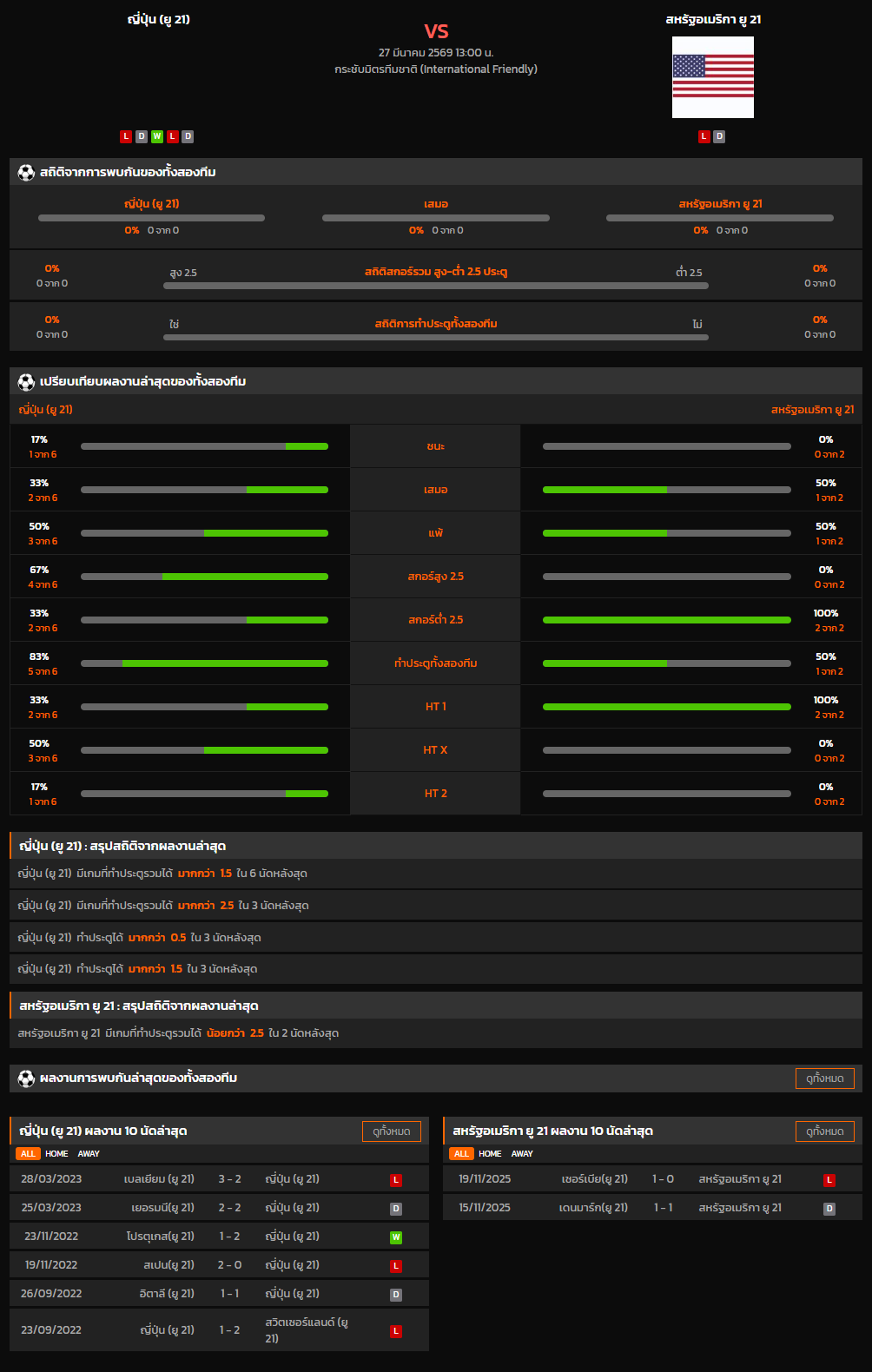872x1372 pixels.
Task: Click view-all button in Japan U21 results
Action: (391, 1131)
